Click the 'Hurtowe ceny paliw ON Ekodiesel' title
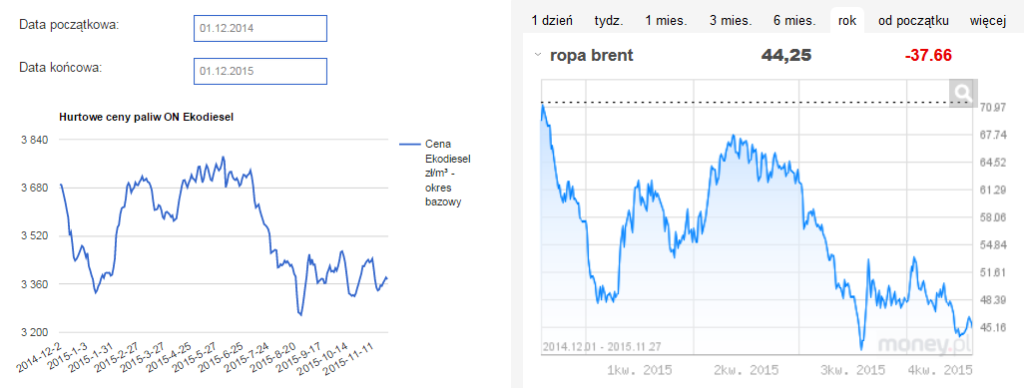The image size is (1024, 388). [146, 118]
